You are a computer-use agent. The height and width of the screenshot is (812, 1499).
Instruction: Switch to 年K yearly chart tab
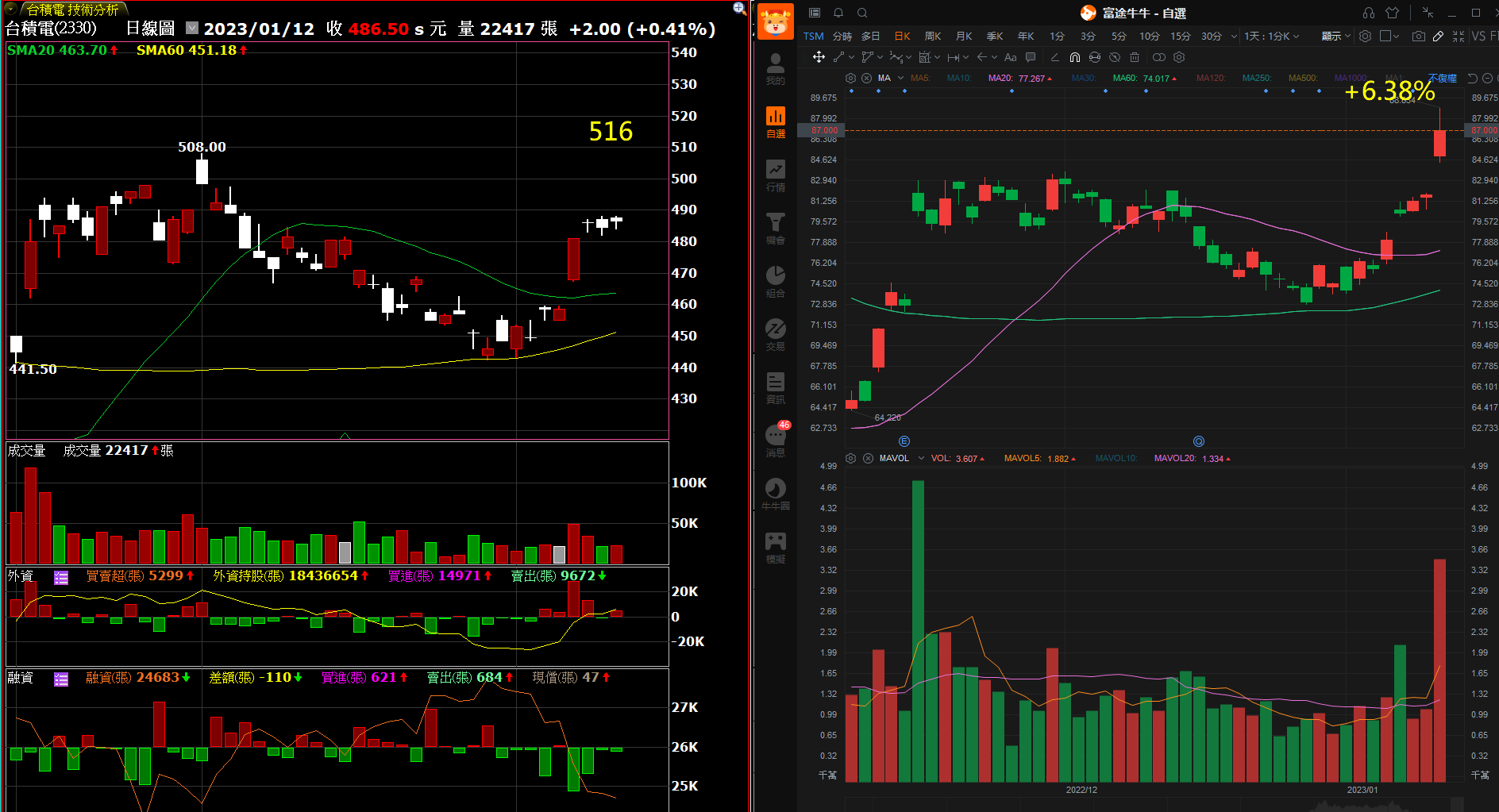1026,36
